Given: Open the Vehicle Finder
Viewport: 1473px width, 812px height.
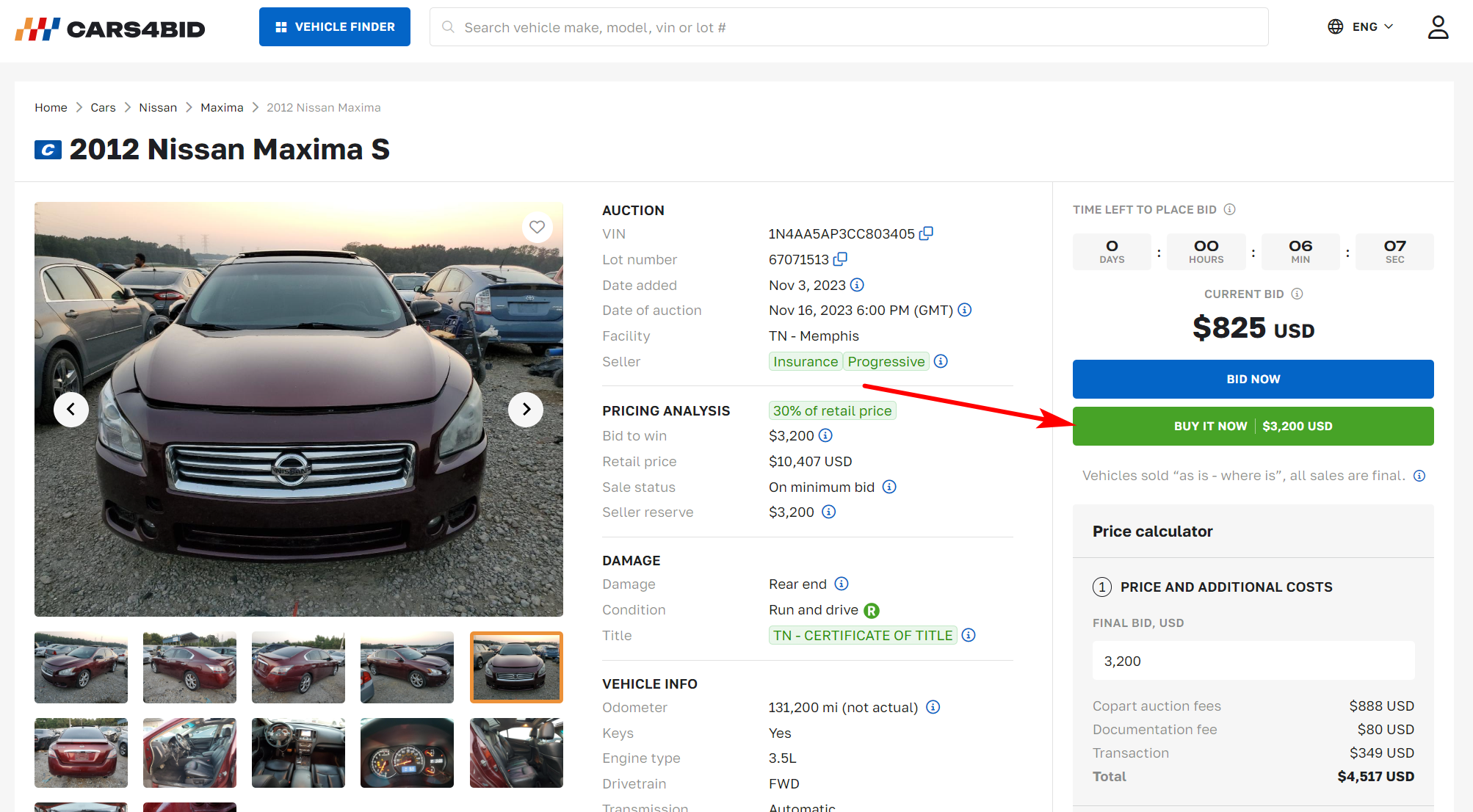Looking at the screenshot, I should [x=335, y=27].
